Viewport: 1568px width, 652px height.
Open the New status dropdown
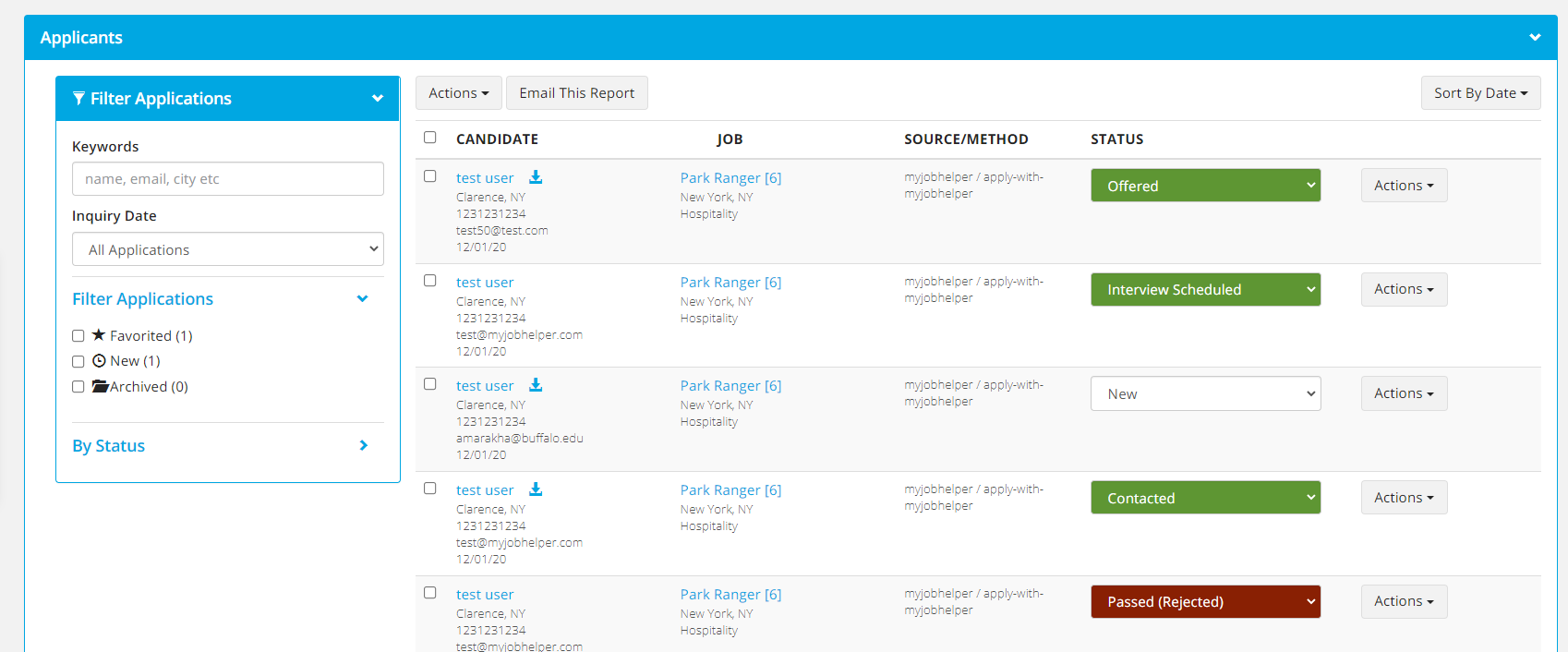click(x=1205, y=393)
